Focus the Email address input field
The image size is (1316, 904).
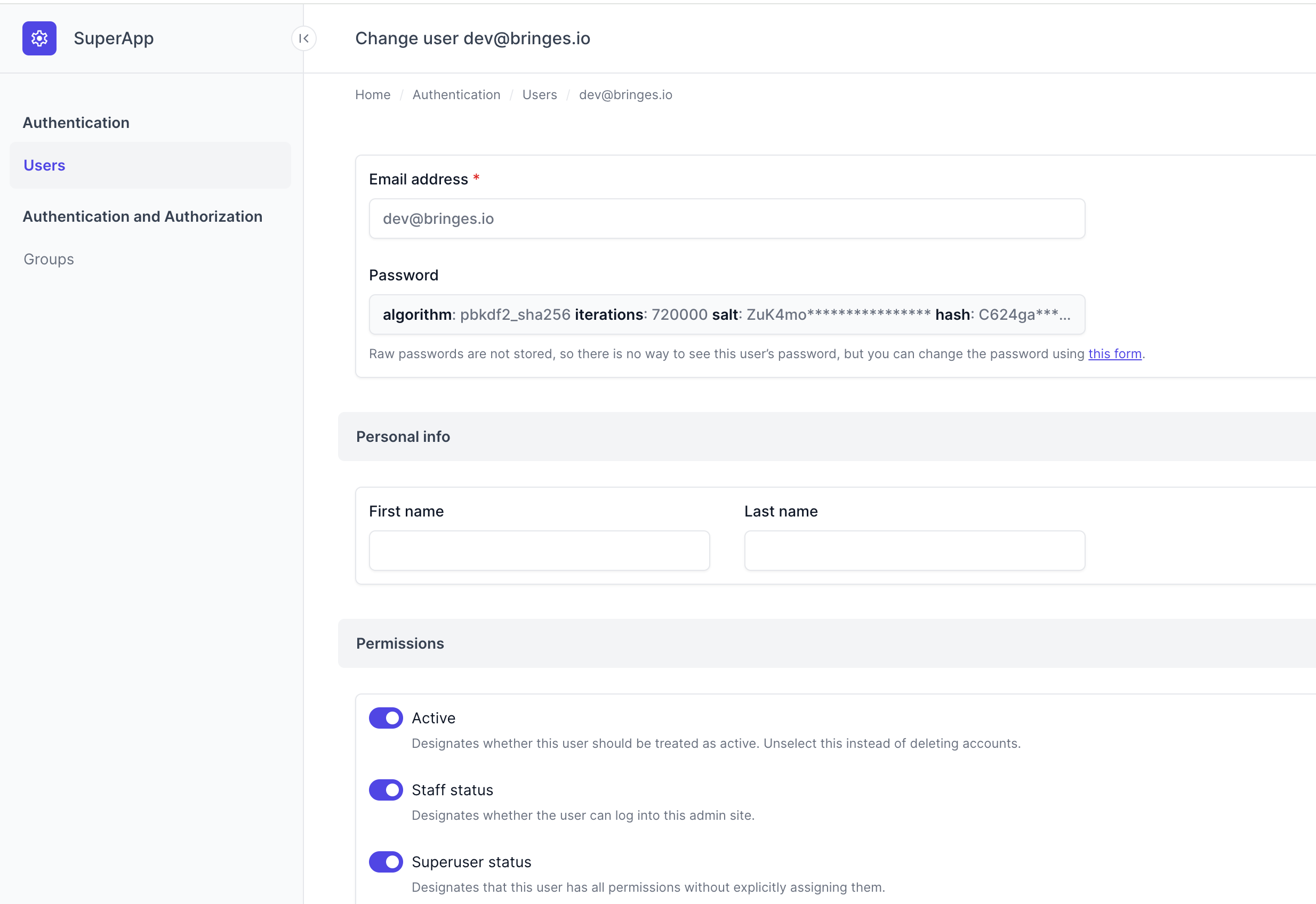click(726, 219)
